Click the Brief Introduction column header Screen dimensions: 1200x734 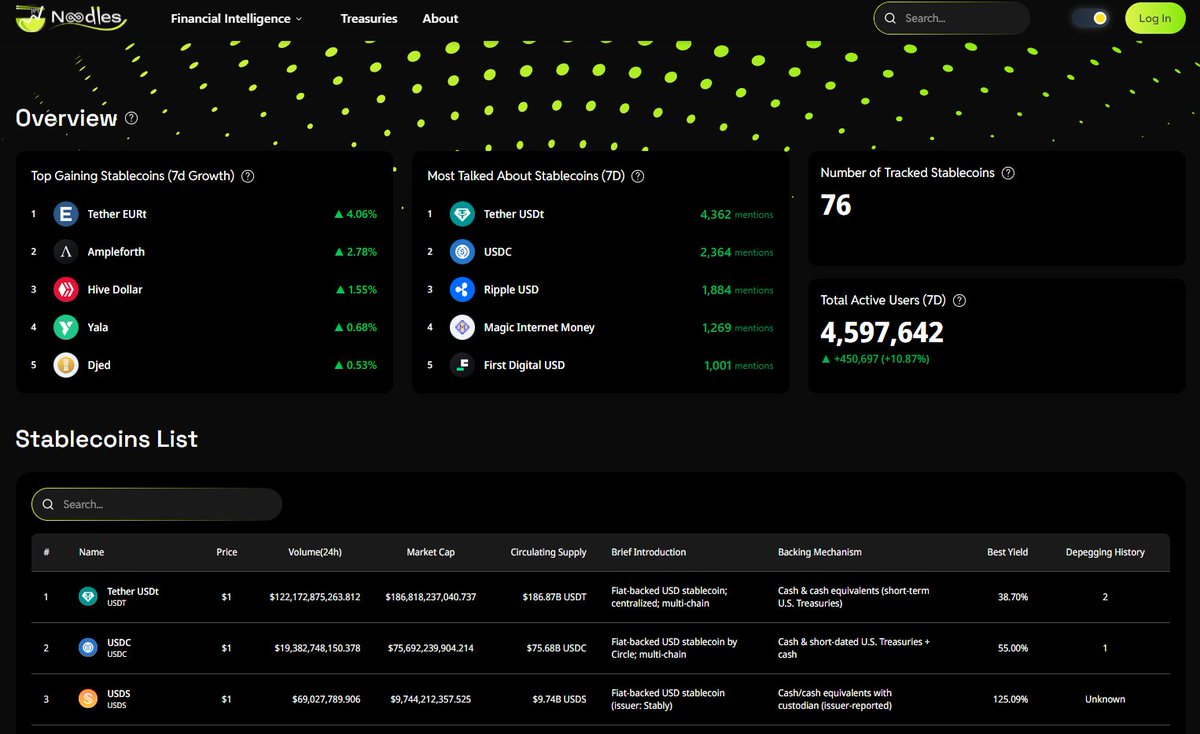point(649,552)
